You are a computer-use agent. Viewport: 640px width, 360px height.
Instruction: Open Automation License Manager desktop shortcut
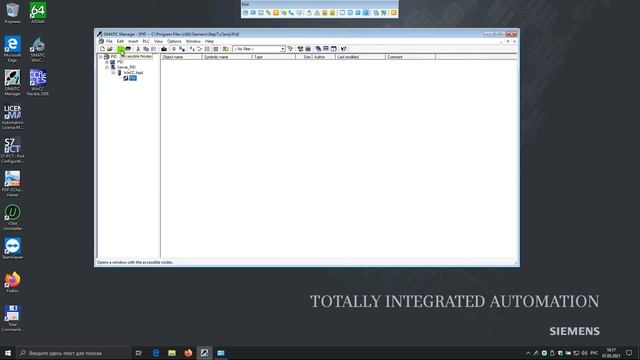pyautogui.click(x=12, y=117)
